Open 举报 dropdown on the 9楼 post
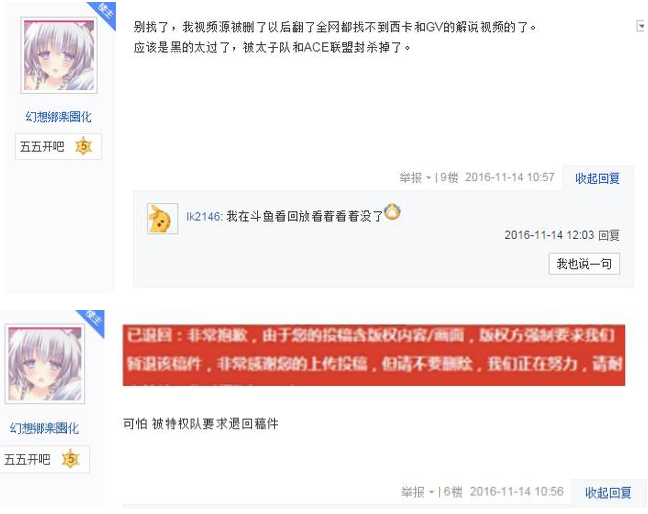Viewport: 648px width, 514px height. [x=415, y=178]
